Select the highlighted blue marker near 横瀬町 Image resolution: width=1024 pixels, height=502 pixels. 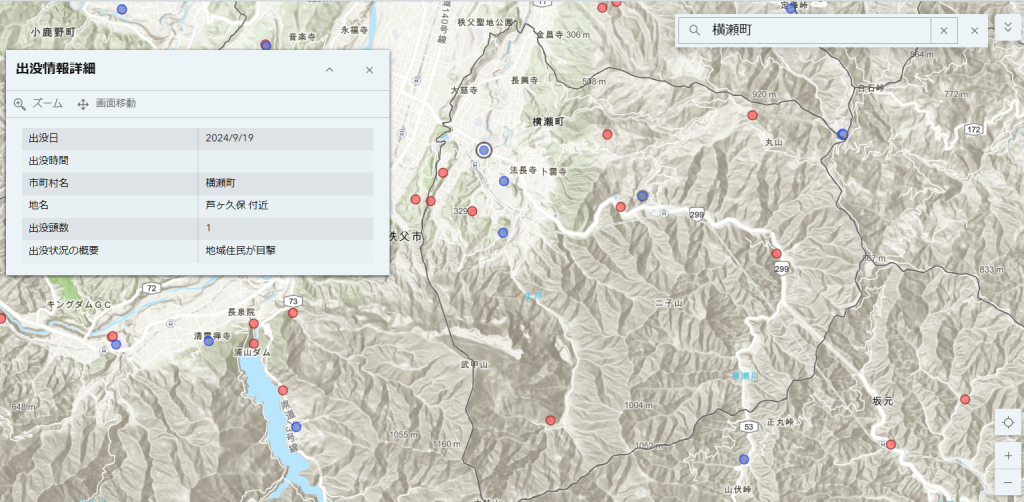tap(484, 150)
